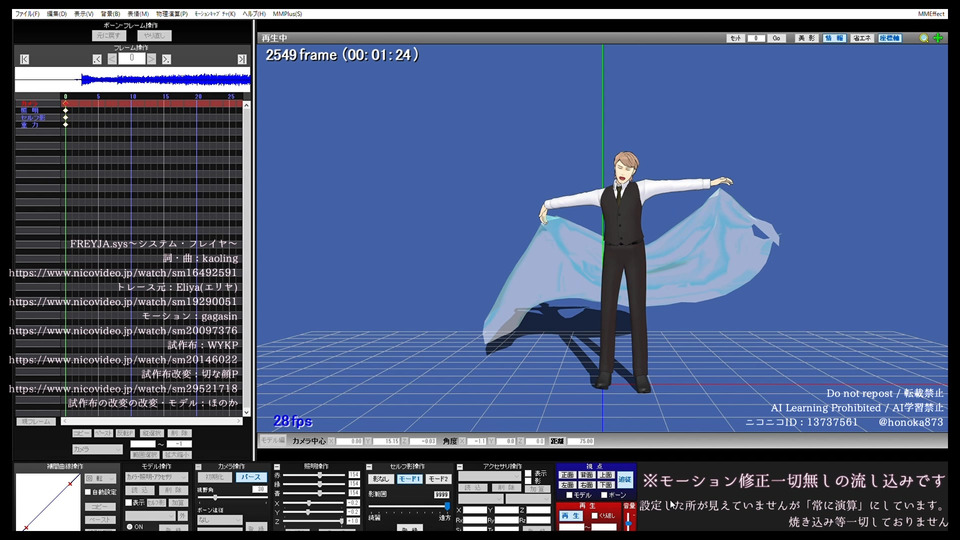Toggle the 追従 follow view button
This screenshot has width=960, height=540.
tap(625, 479)
